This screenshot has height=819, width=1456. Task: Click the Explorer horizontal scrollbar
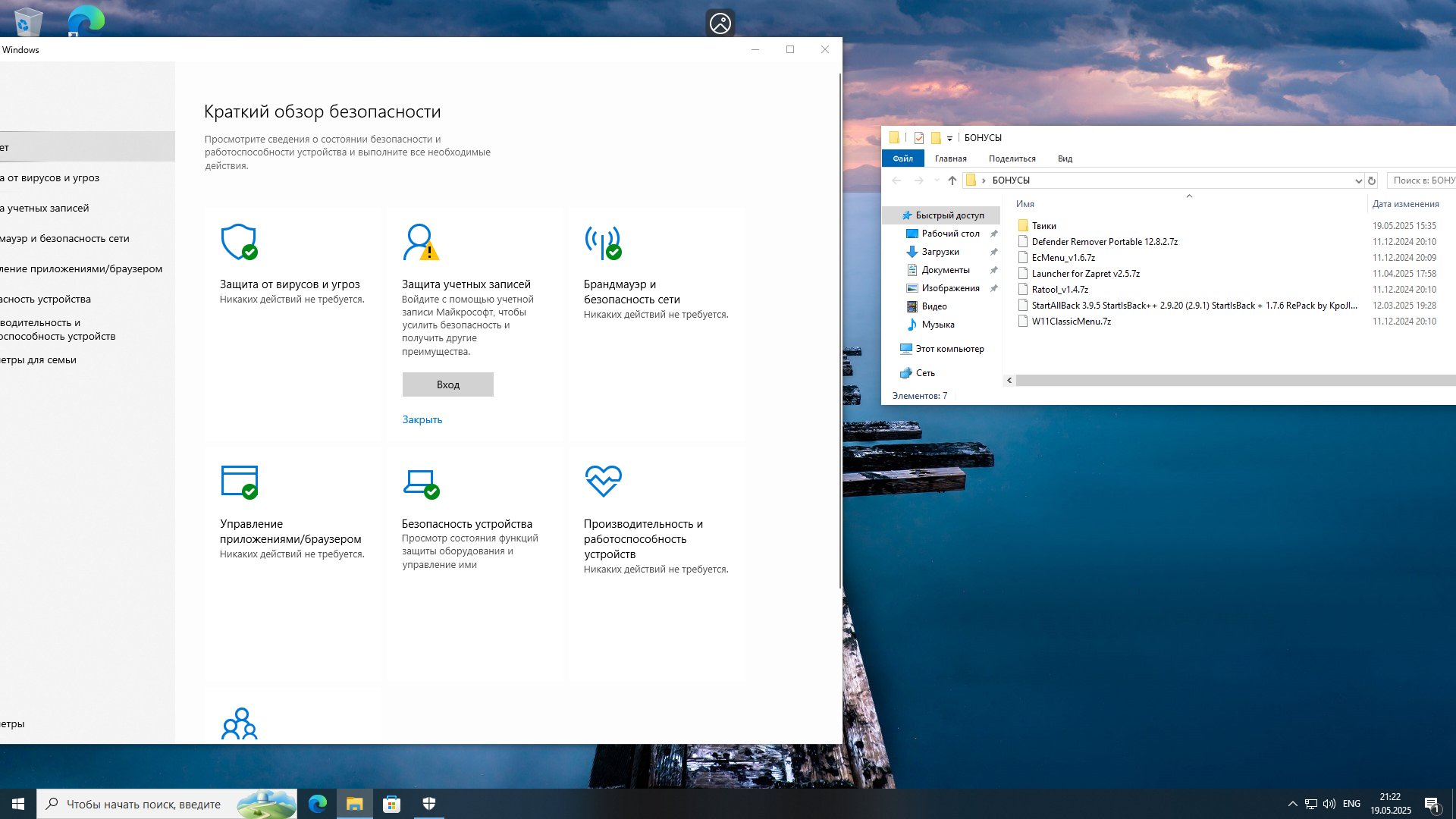click(x=1235, y=381)
